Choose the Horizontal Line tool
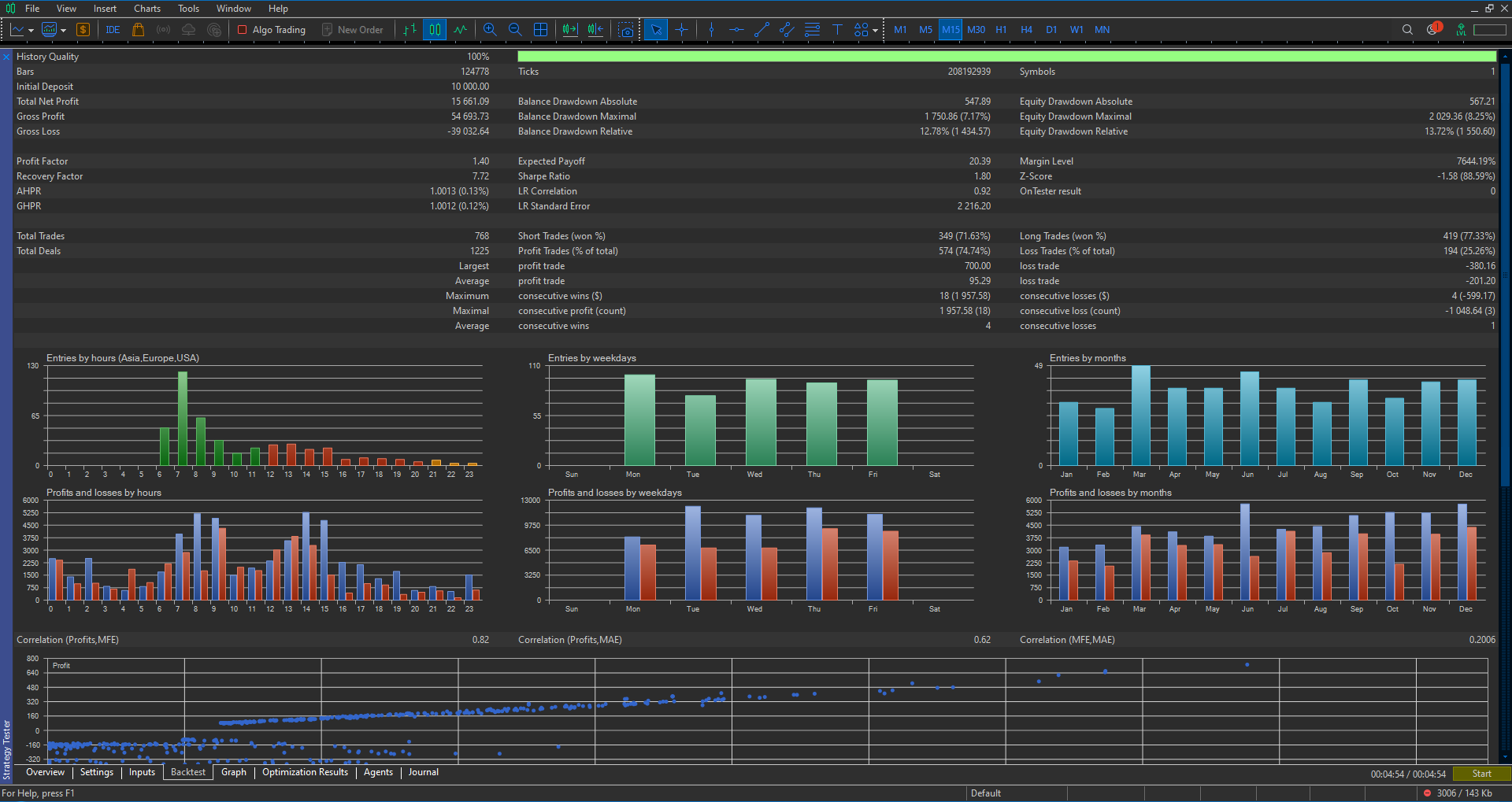This screenshot has width=1512, height=802. [736, 29]
